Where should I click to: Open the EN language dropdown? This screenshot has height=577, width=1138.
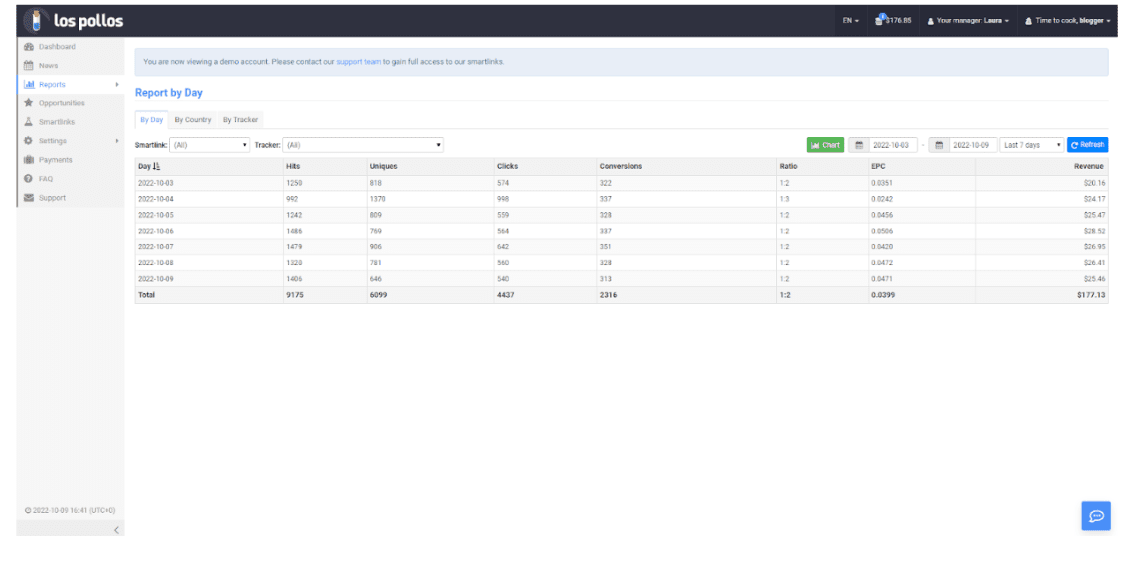851,20
